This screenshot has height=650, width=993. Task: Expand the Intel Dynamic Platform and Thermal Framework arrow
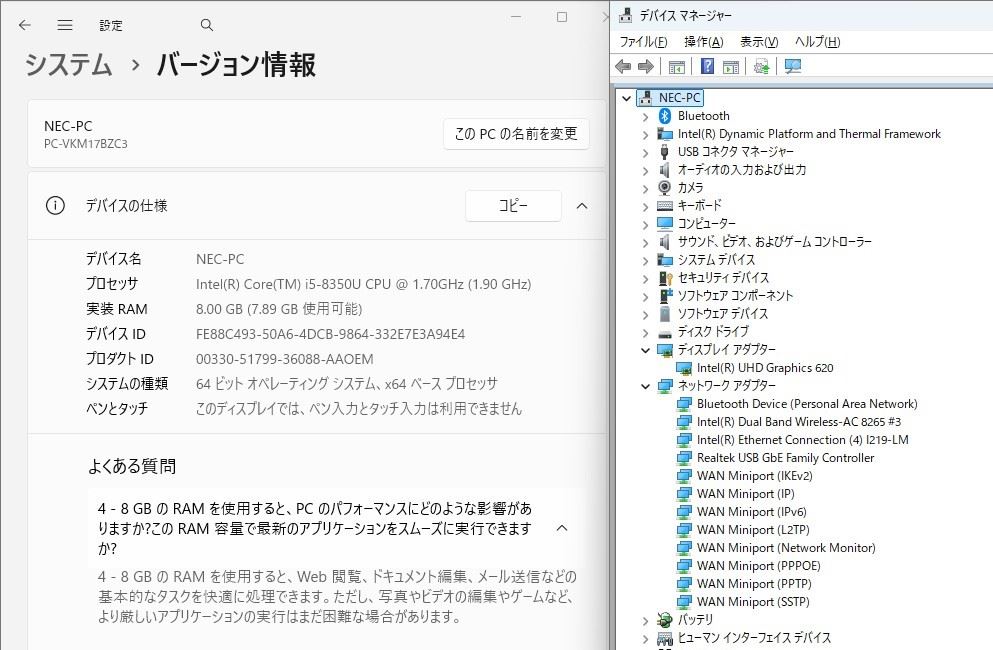pyautogui.click(x=645, y=134)
